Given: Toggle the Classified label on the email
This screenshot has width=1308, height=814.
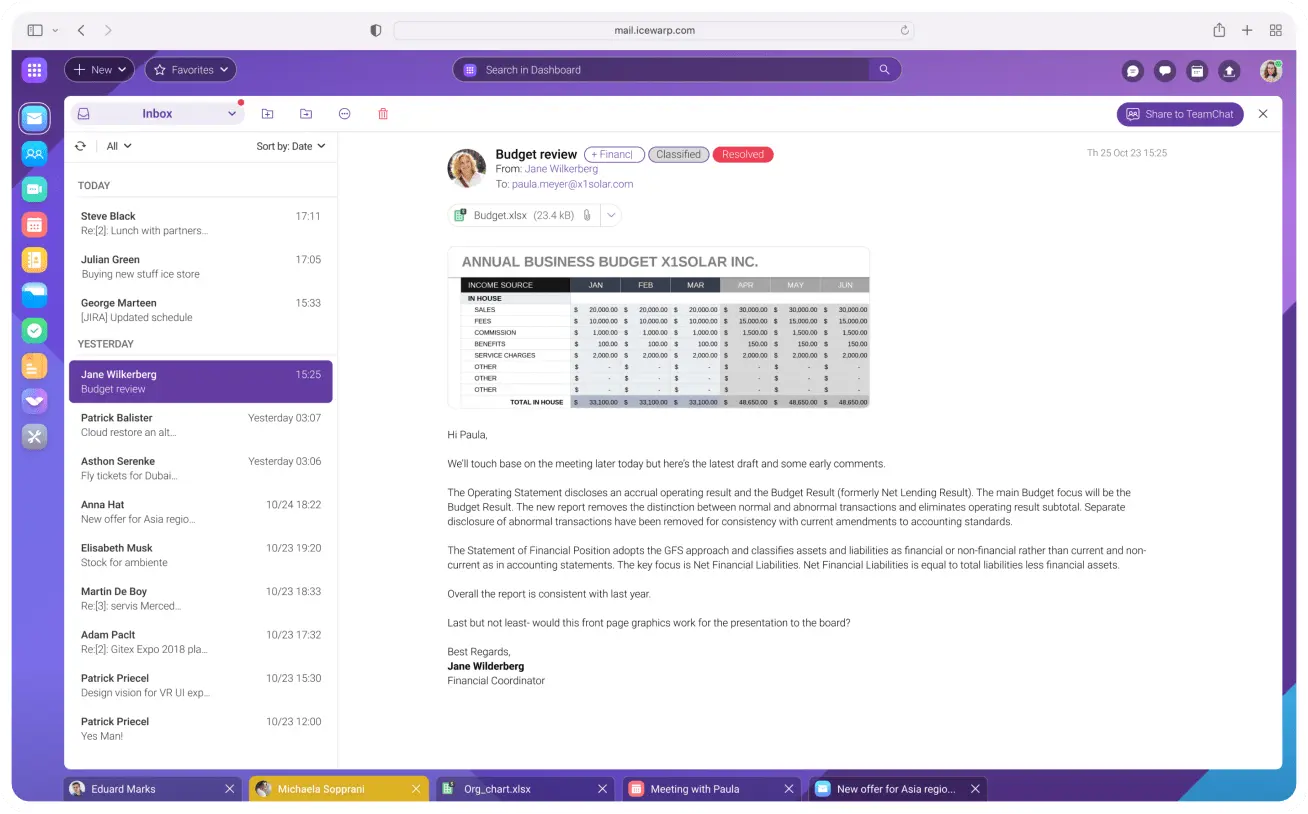Looking at the screenshot, I should click(678, 154).
